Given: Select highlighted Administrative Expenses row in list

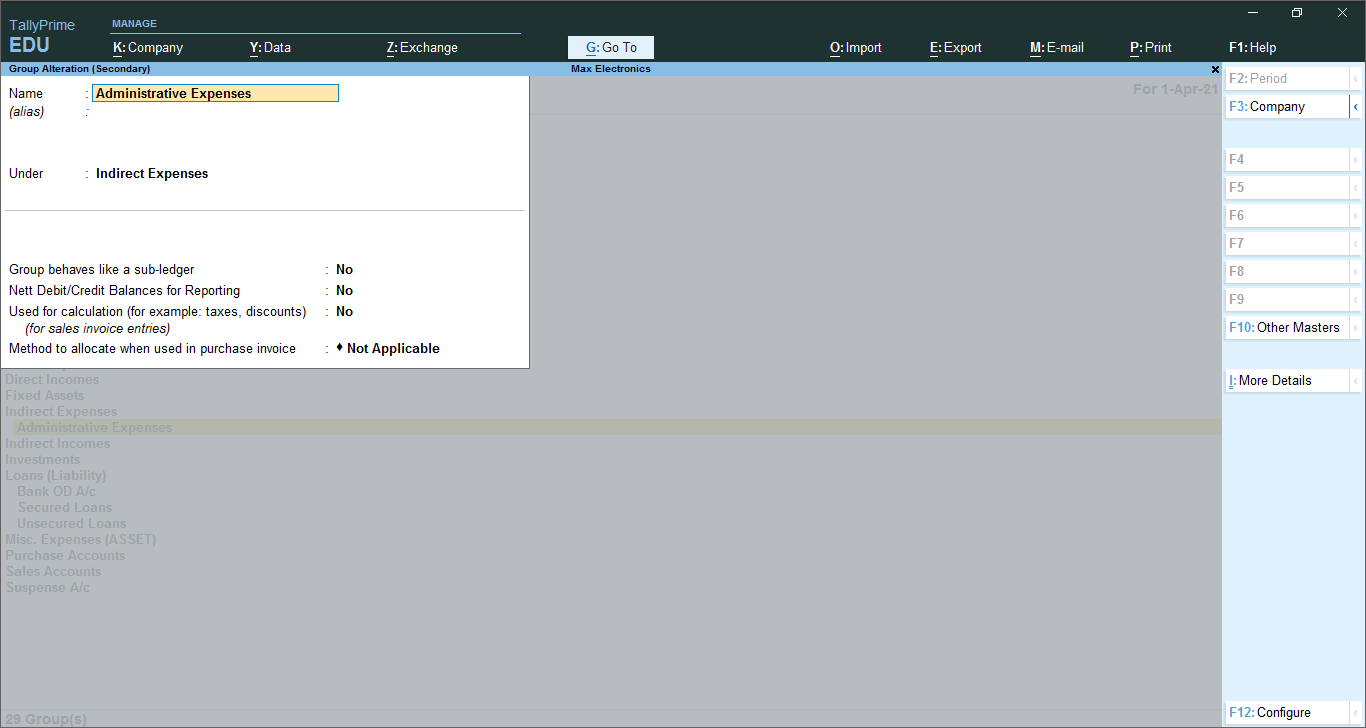Looking at the screenshot, I should click(611, 427).
